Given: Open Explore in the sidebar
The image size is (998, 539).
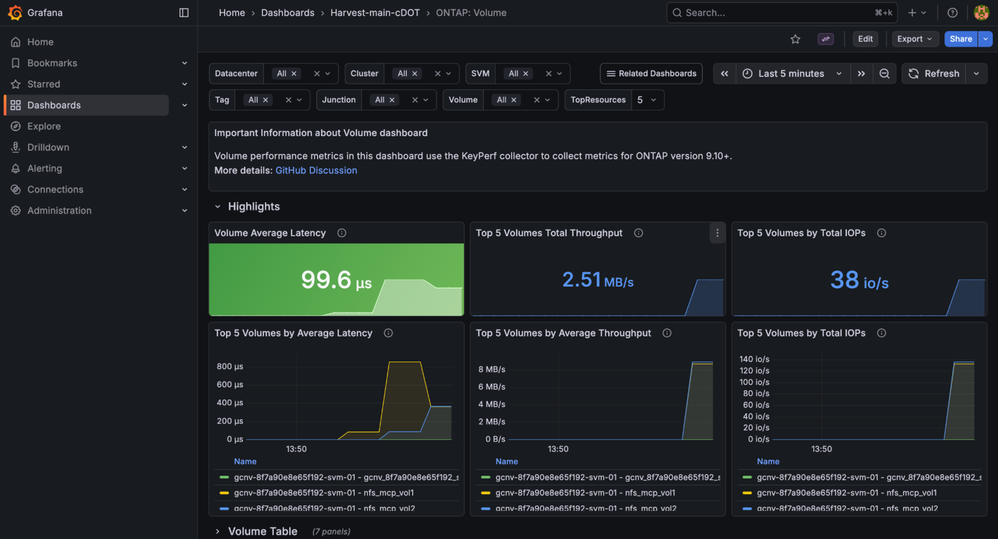Looking at the screenshot, I should click(x=44, y=126).
